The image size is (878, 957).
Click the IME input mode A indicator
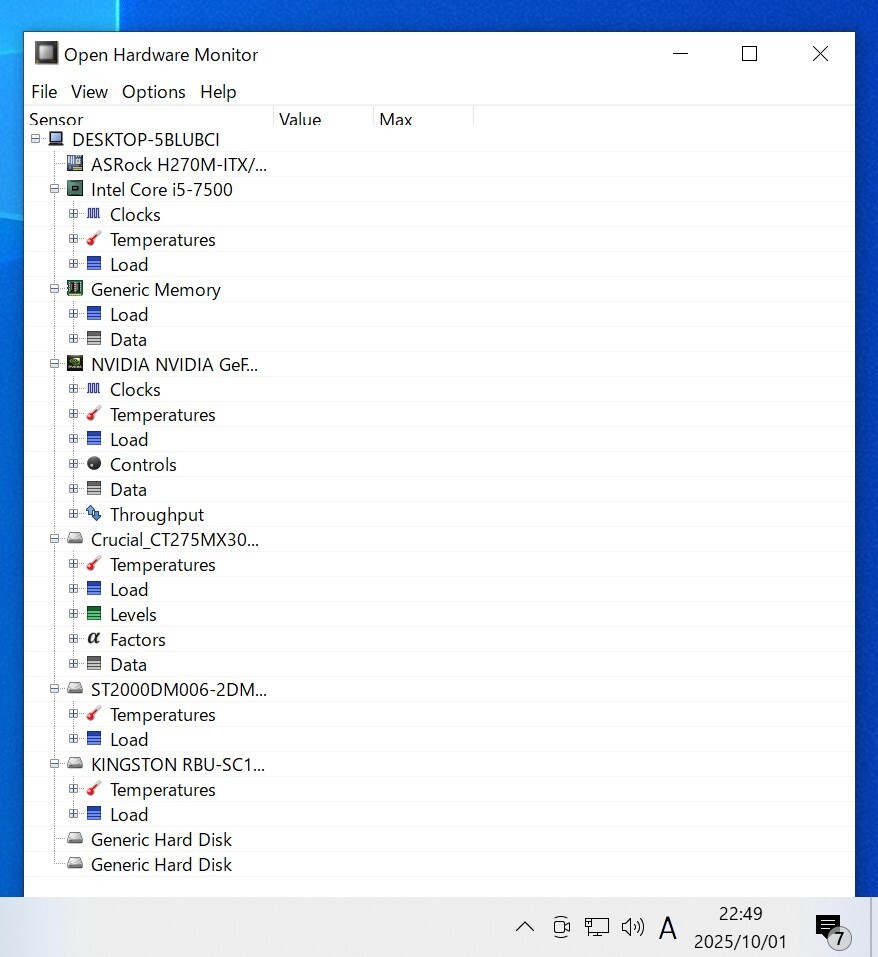pyautogui.click(x=667, y=928)
